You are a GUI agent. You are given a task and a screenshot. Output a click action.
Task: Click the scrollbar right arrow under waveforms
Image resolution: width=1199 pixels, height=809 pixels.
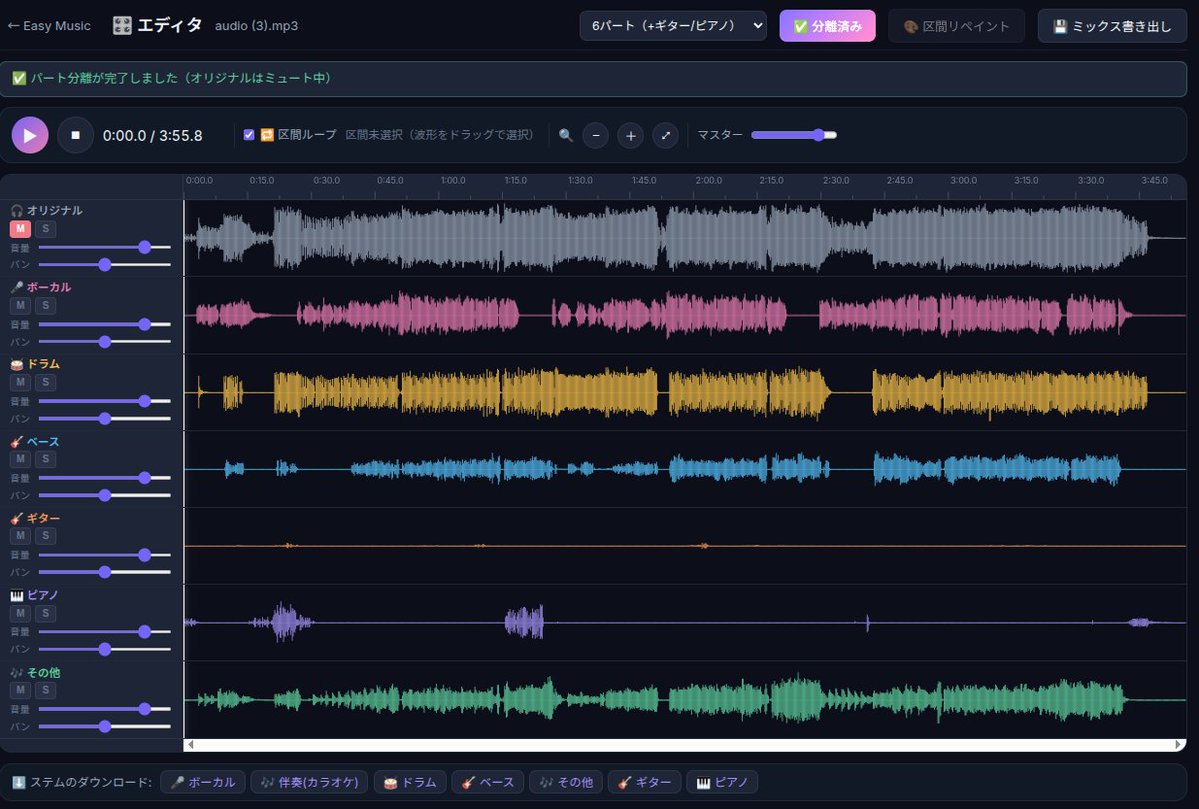pos(1178,745)
